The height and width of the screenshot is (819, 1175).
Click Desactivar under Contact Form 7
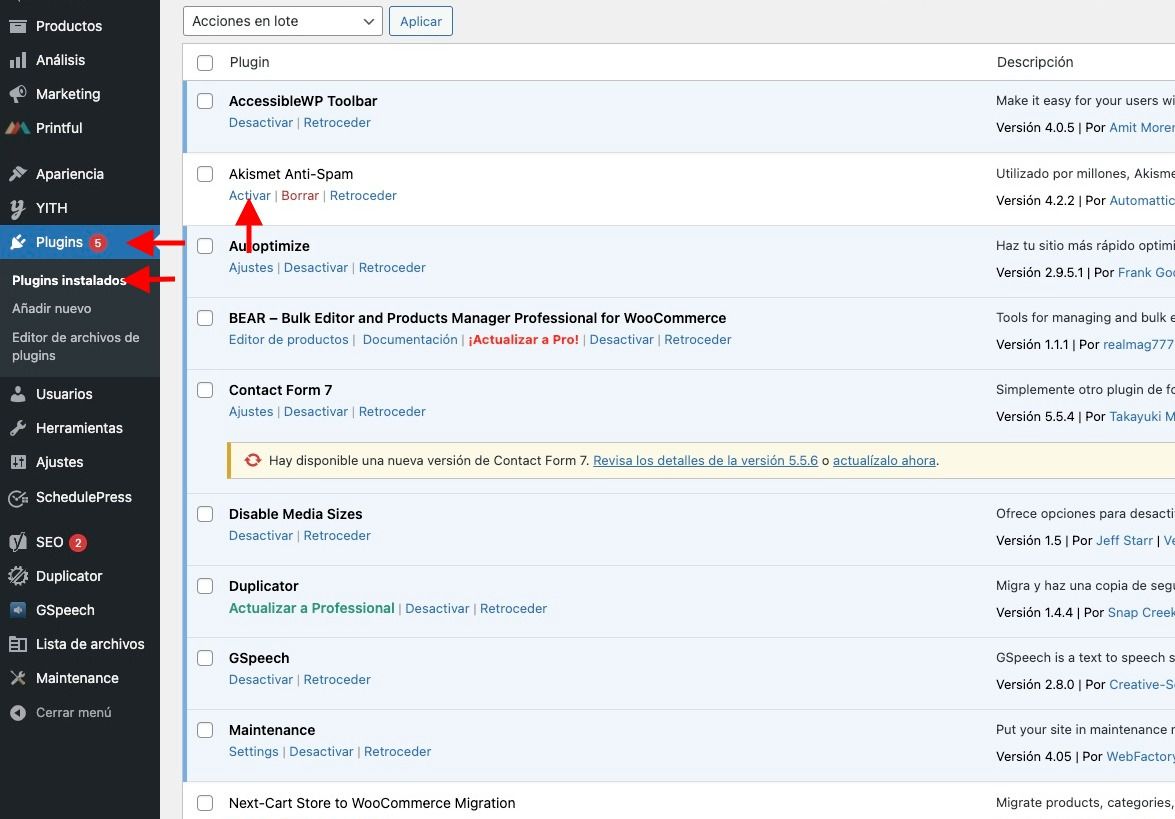tap(315, 411)
